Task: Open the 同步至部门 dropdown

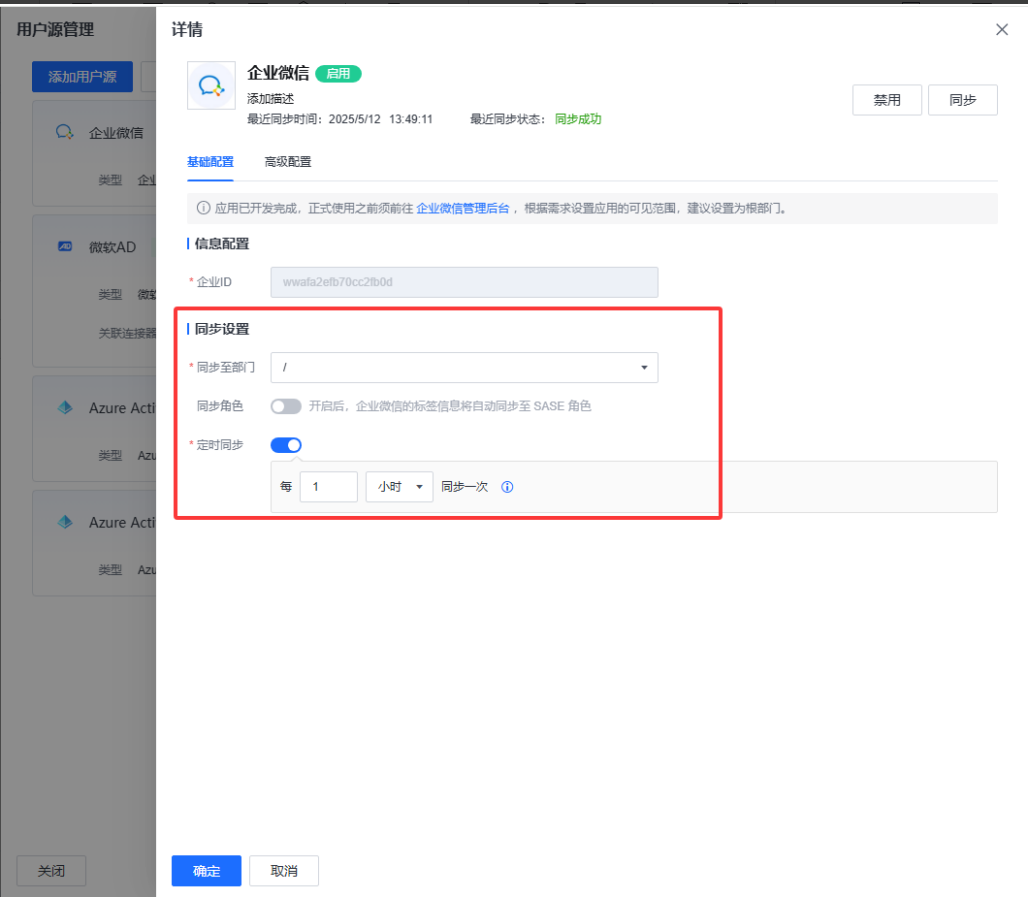Action: tap(464, 368)
